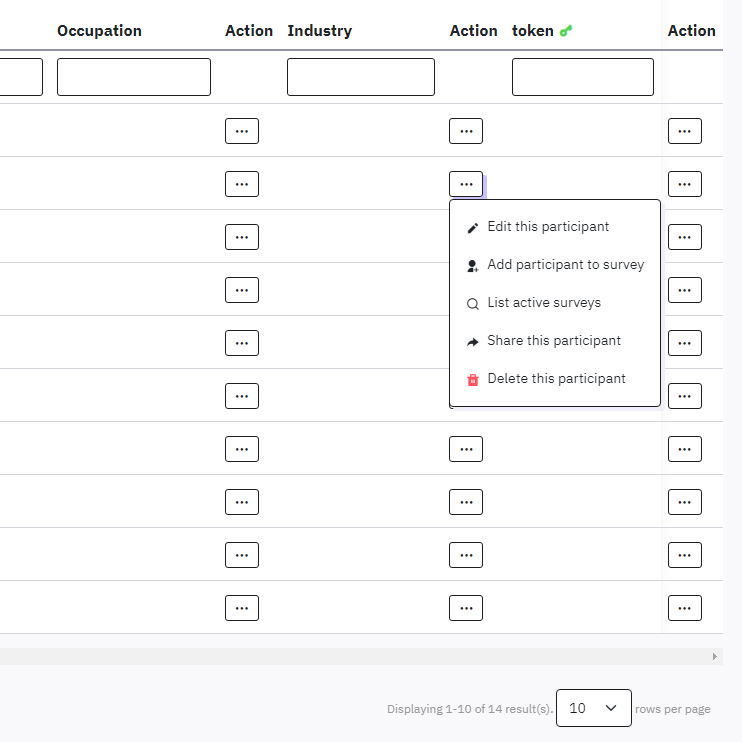742x742 pixels.
Task: Click the token filter text box
Action: click(582, 77)
